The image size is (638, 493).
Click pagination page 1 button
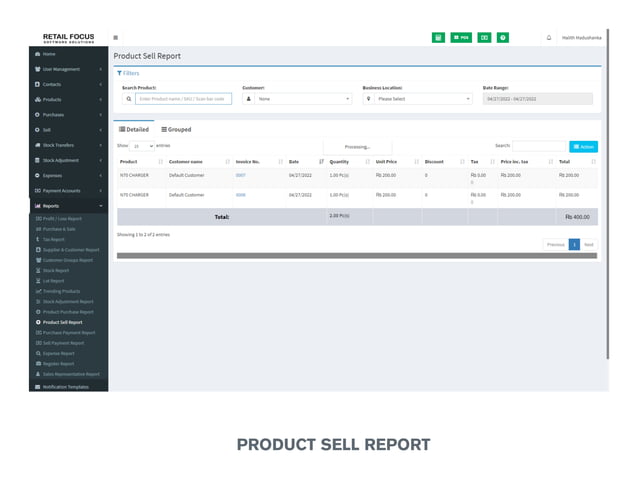coord(574,244)
